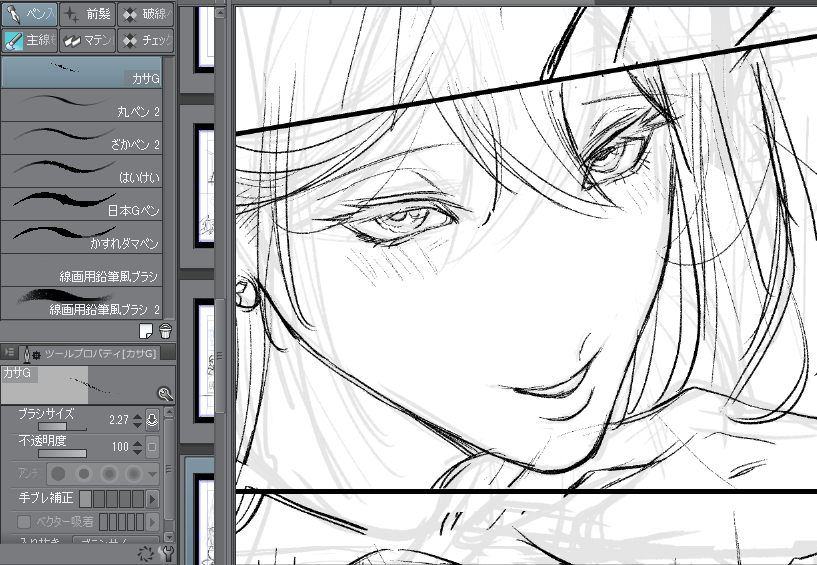
Task: Click the tool property scrollbar thumb
Action: (x=168, y=469)
